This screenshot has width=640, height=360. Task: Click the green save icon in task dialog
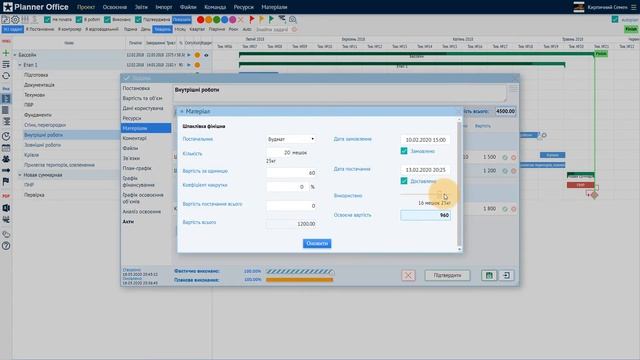pos(489,275)
